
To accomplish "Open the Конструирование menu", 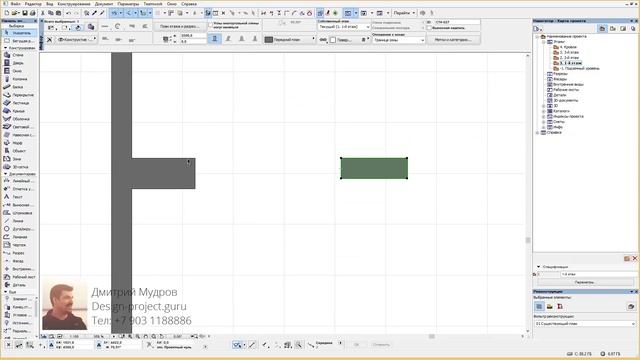I will [74, 4].
